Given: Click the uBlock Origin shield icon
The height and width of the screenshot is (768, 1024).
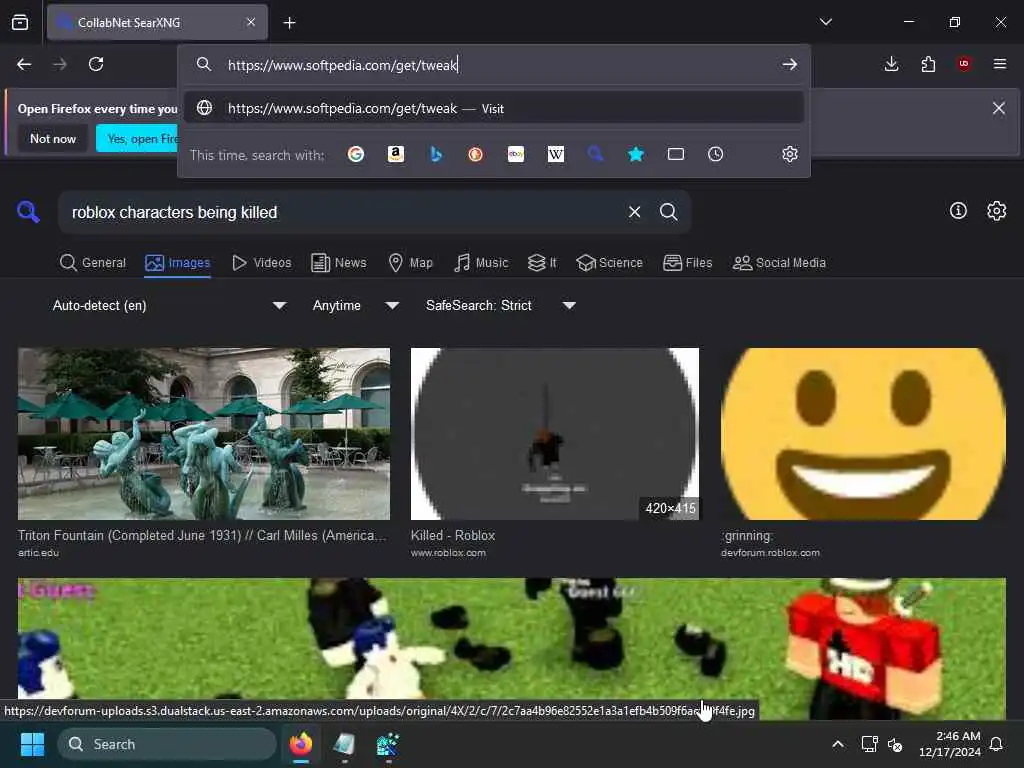Looking at the screenshot, I should pyautogui.click(x=964, y=64).
